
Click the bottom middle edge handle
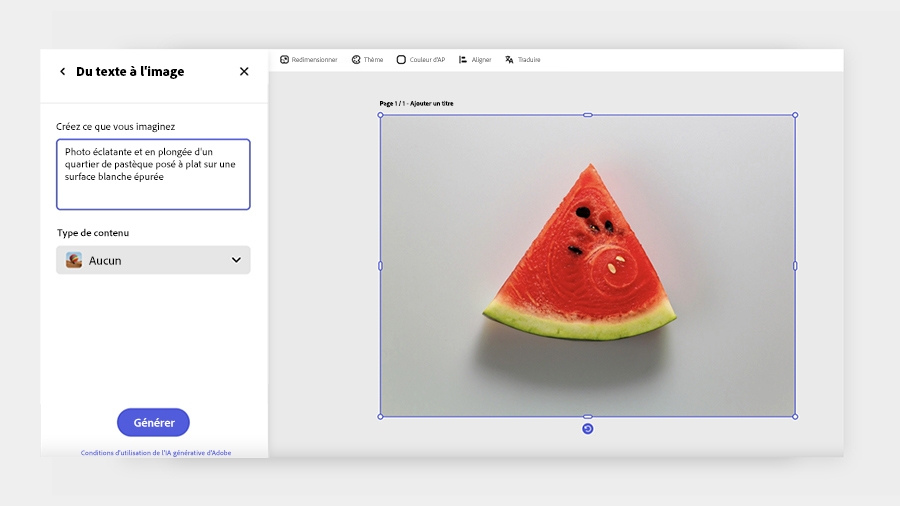click(x=588, y=417)
